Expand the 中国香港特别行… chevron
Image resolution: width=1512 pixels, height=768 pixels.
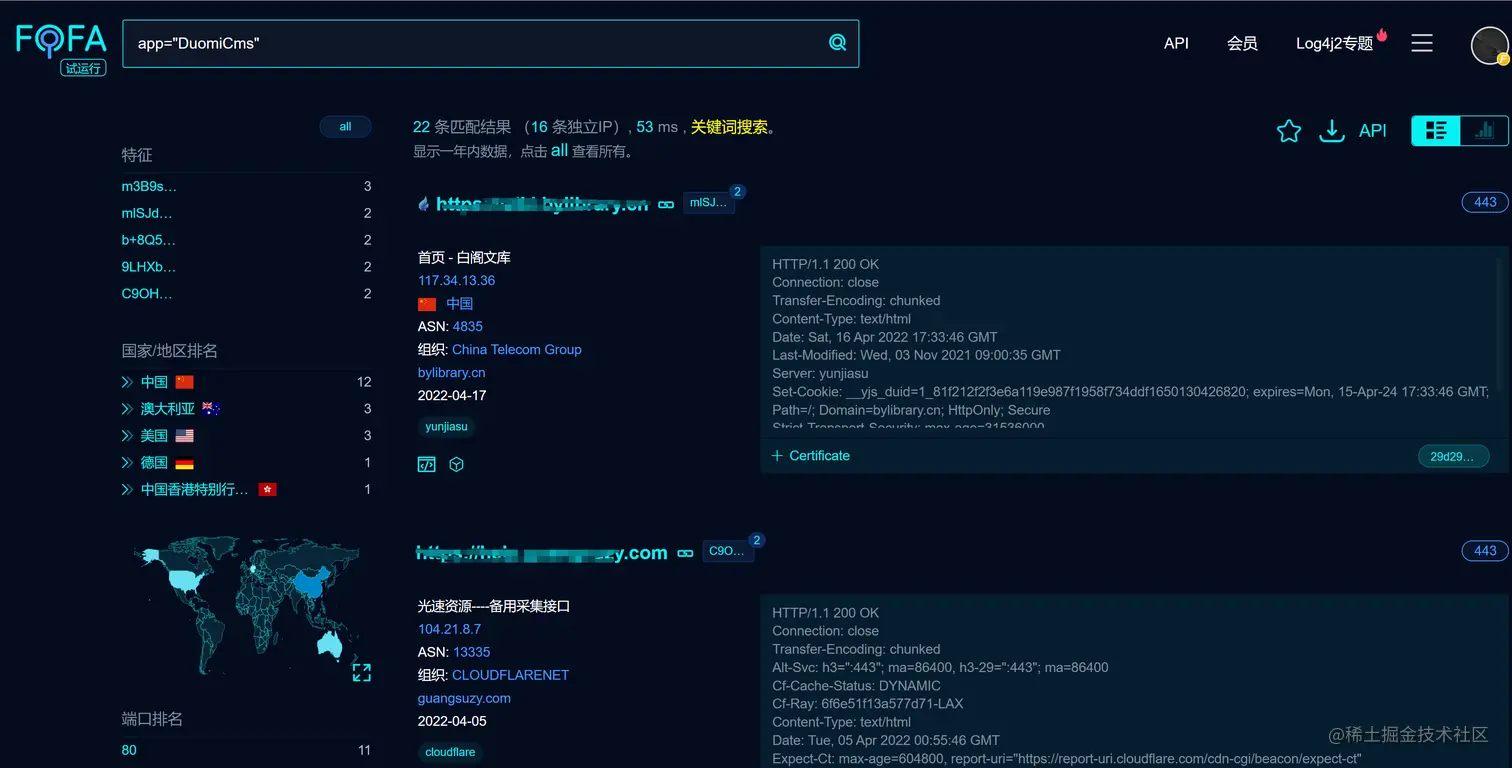click(x=127, y=490)
